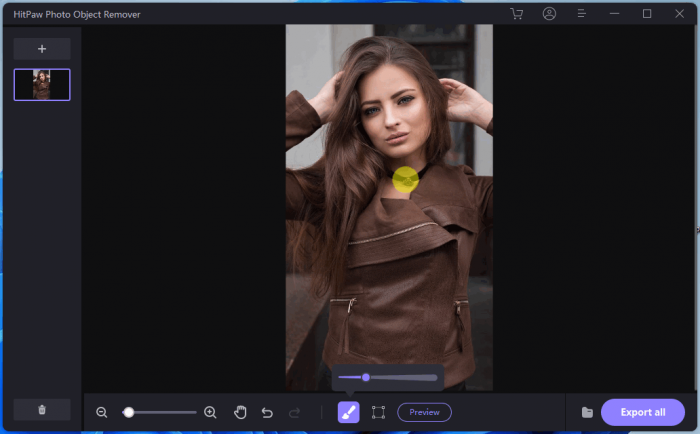Image resolution: width=700 pixels, height=434 pixels.
Task: Zoom out with the magnifier minus icon
Action: pos(102,412)
